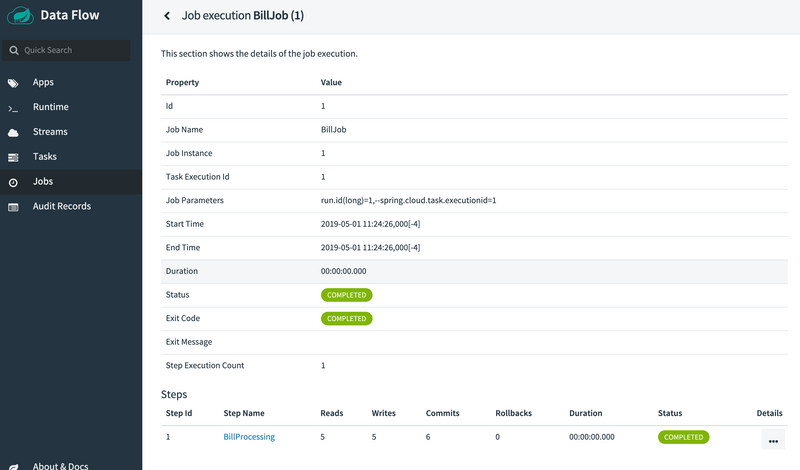
Task: Click the 'Step Execution Count' label
Action: pos(205,365)
